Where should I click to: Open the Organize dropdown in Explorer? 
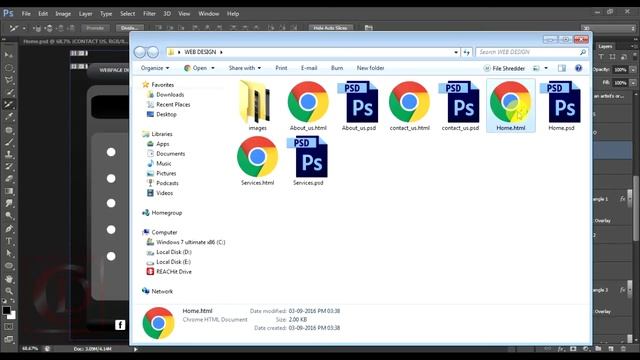(155, 68)
